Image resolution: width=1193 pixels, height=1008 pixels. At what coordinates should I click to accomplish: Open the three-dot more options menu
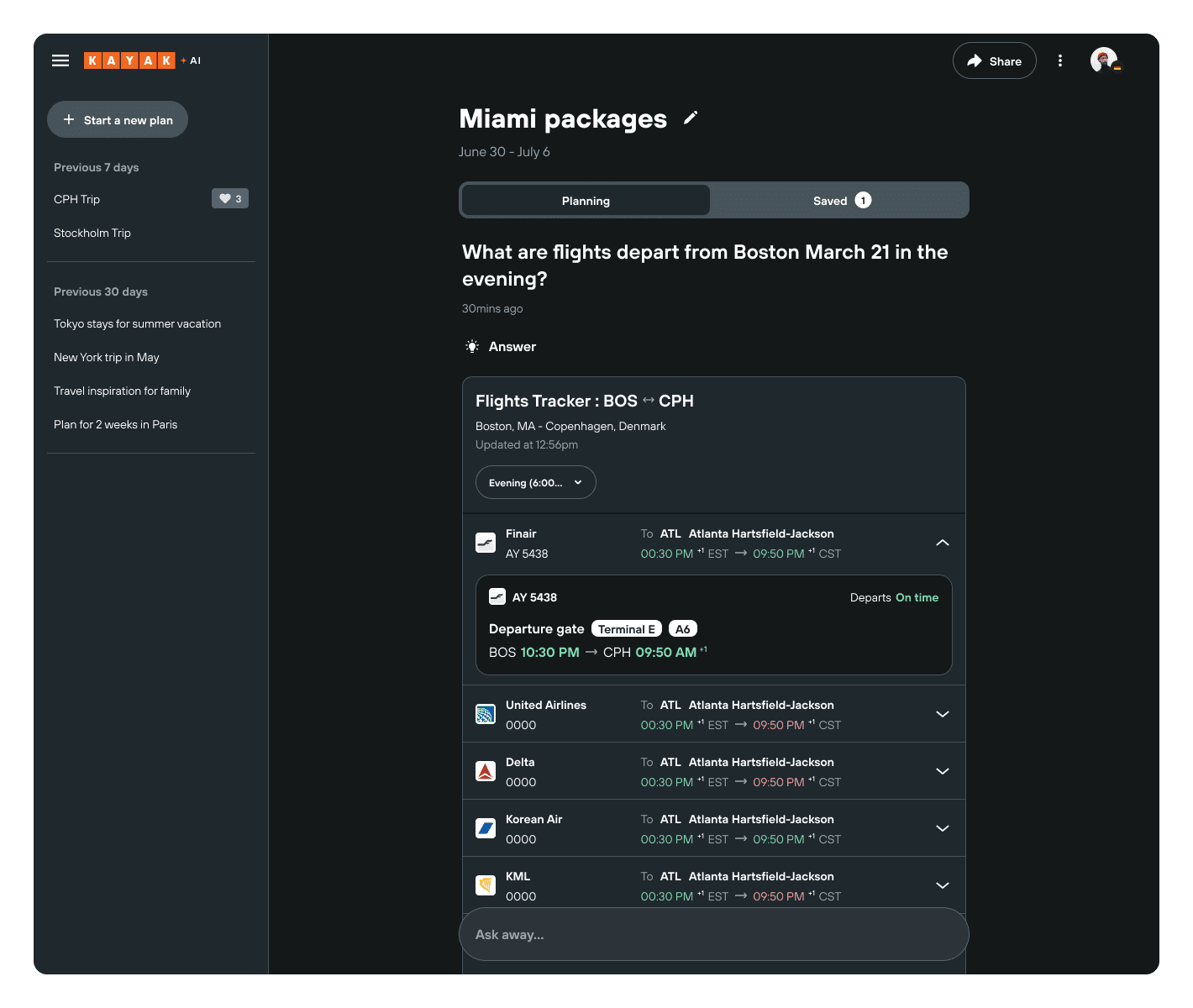coord(1060,60)
